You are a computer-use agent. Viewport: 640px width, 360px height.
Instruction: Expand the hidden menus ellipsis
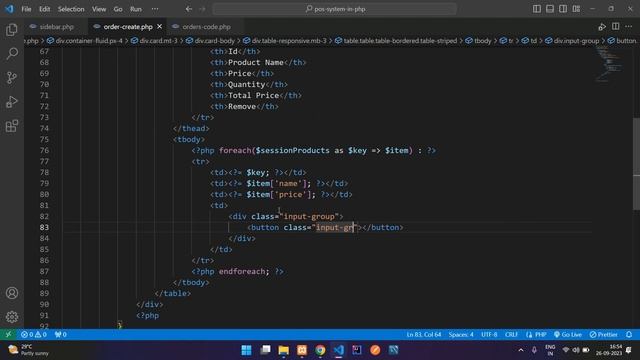coord(155,9)
